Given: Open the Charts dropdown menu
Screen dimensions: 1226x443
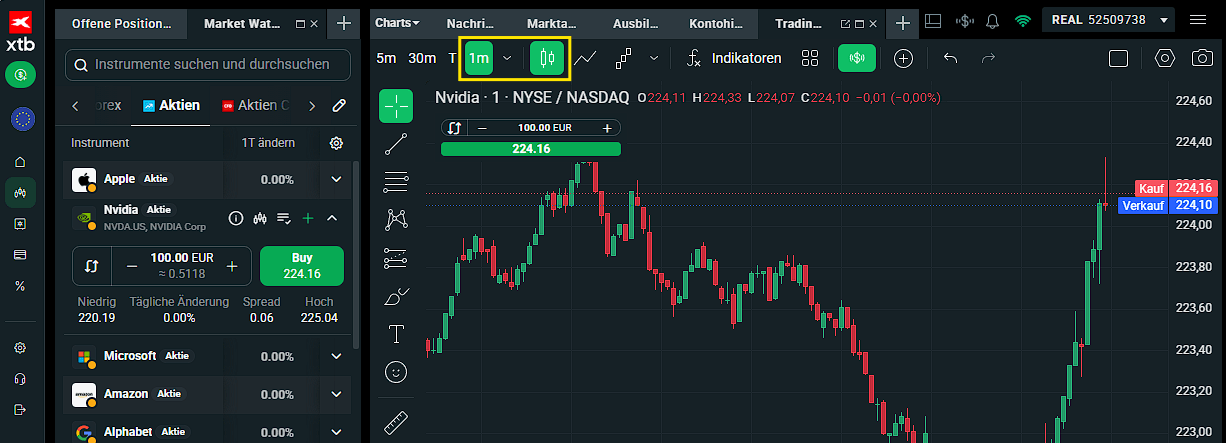Looking at the screenshot, I should pyautogui.click(x=397, y=22).
